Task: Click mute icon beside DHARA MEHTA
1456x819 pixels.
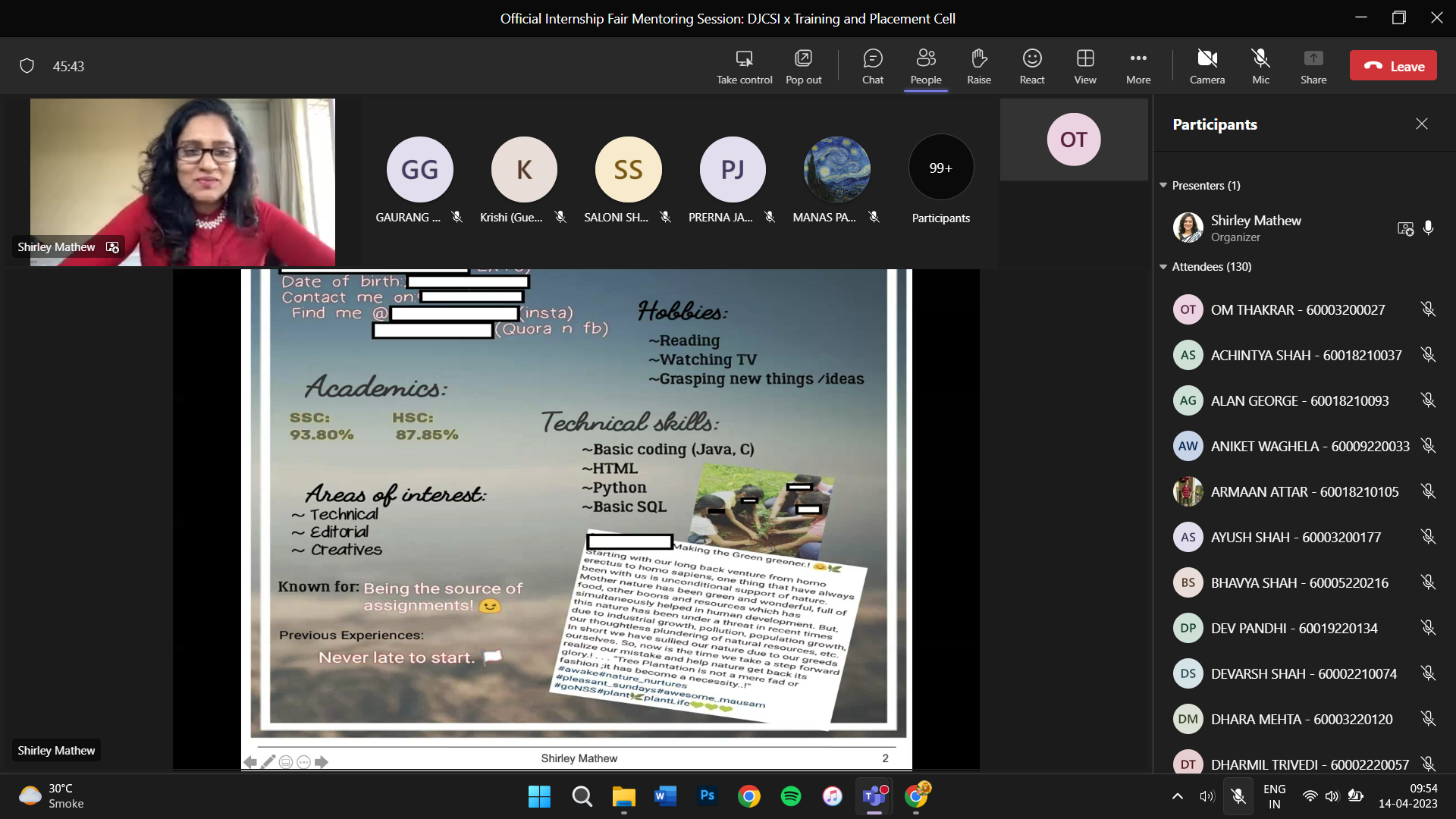Action: click(1429, 719)
